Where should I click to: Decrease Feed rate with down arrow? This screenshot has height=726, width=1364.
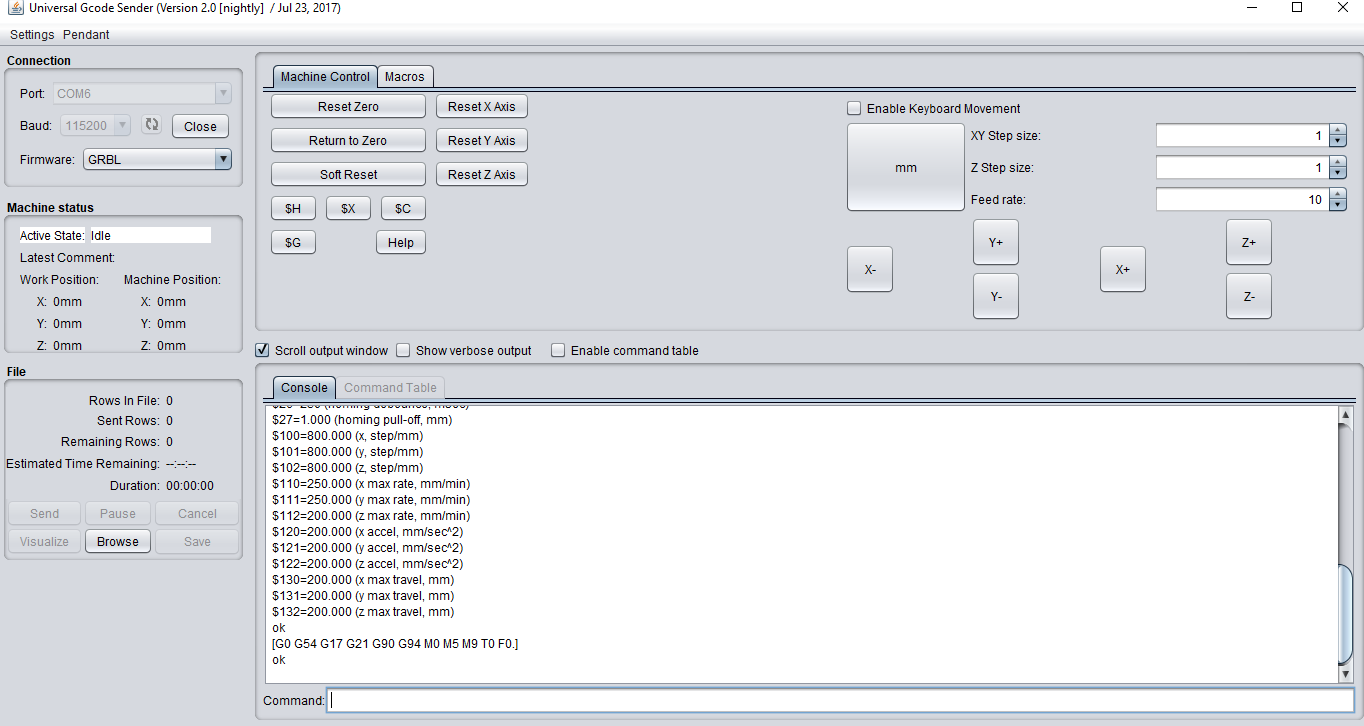pos(1338,205)
